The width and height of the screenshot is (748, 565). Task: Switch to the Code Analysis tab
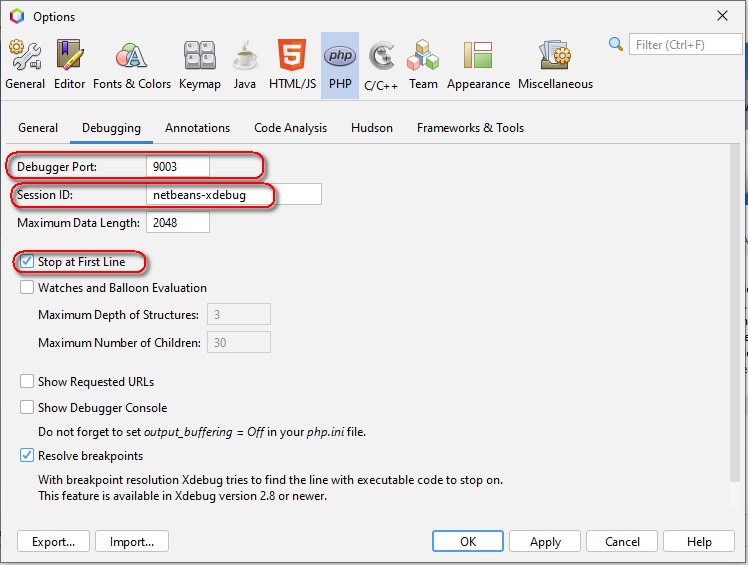(290, 128)
